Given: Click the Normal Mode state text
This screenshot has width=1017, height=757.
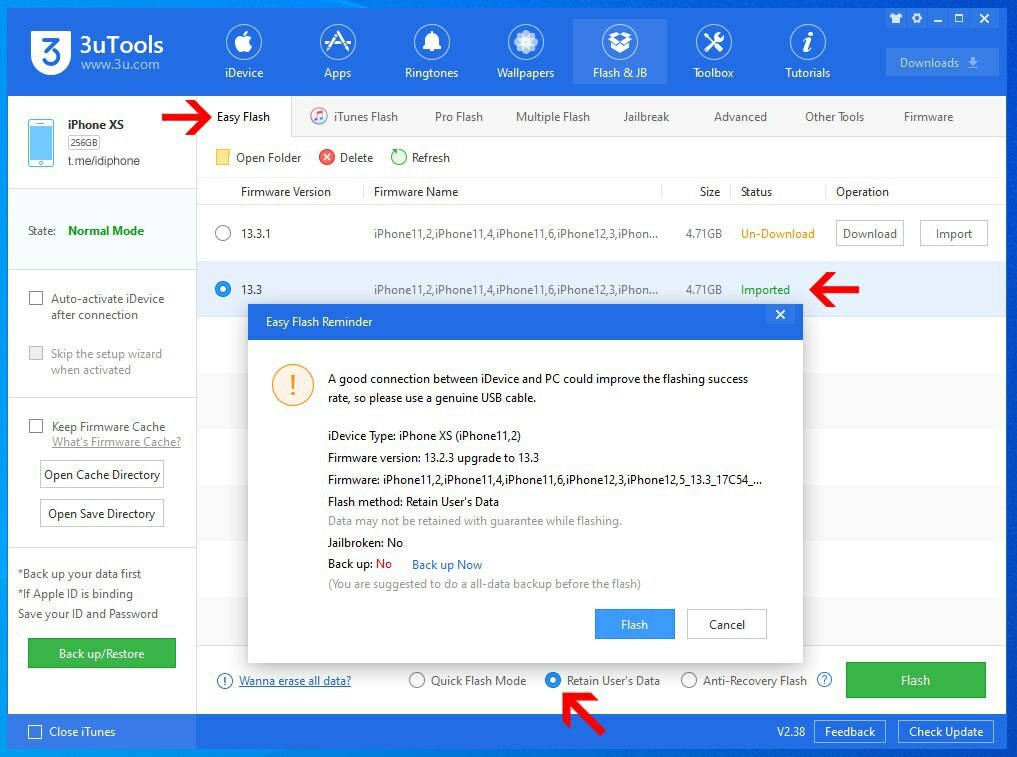Looking at the screenshot, I should 106,230.
